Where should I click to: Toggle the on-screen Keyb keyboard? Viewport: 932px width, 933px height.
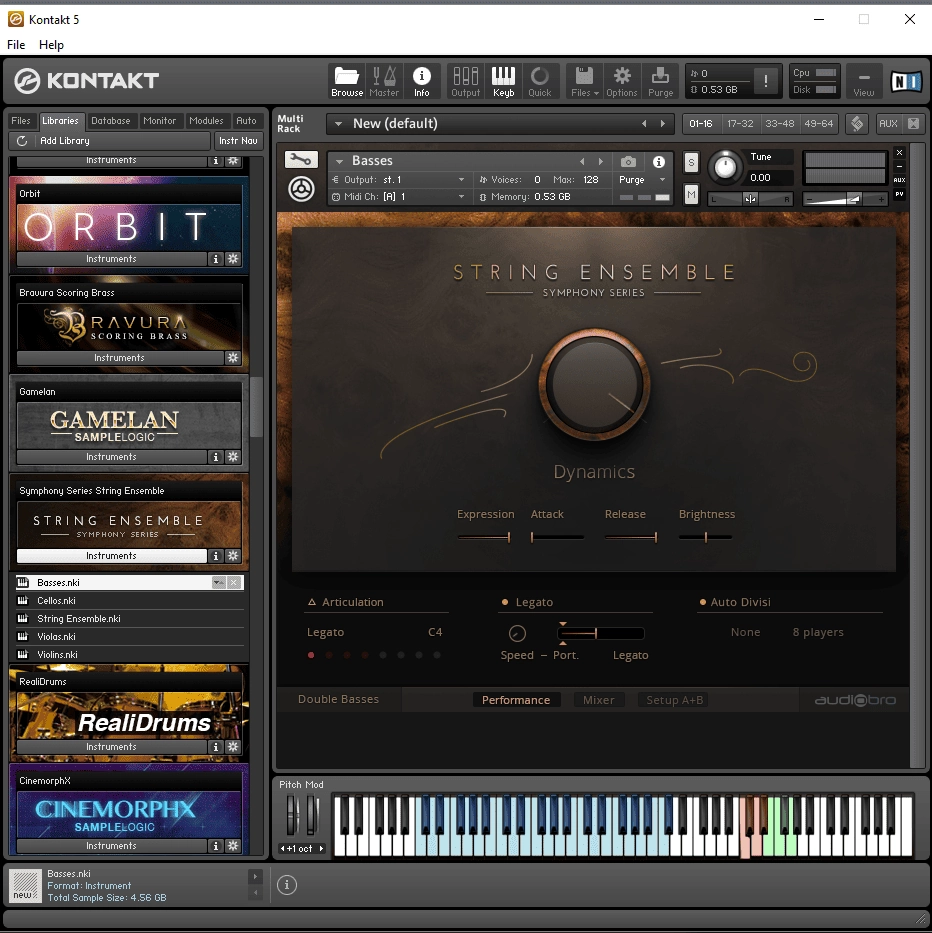(503, 81)
